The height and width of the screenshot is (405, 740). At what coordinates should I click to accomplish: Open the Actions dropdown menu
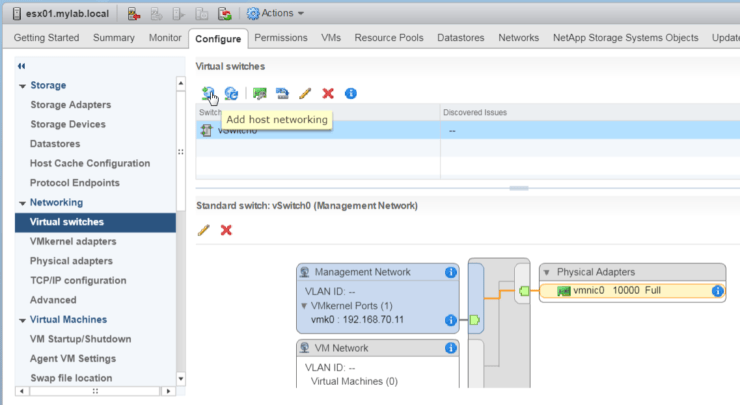click(x=275, y=13)
